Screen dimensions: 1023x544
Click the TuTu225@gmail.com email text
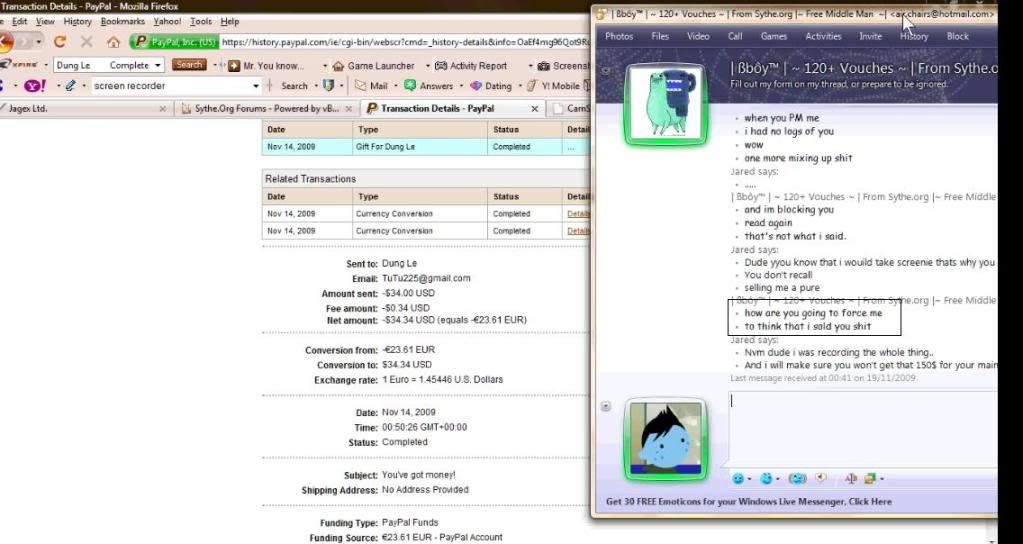(x=426, y=278)
